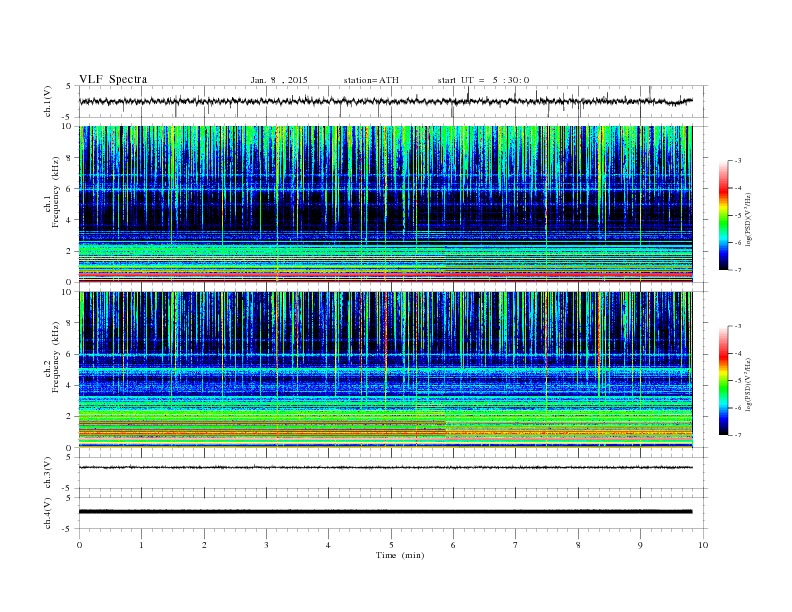Click the log(PSD) label beside ch.1 color bar

coord(749,219)
